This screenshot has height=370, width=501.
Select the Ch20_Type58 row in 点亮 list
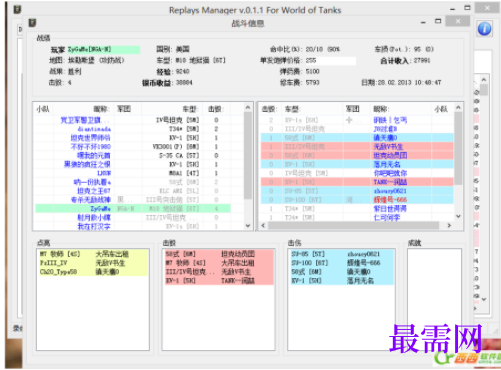coord(93,272)
